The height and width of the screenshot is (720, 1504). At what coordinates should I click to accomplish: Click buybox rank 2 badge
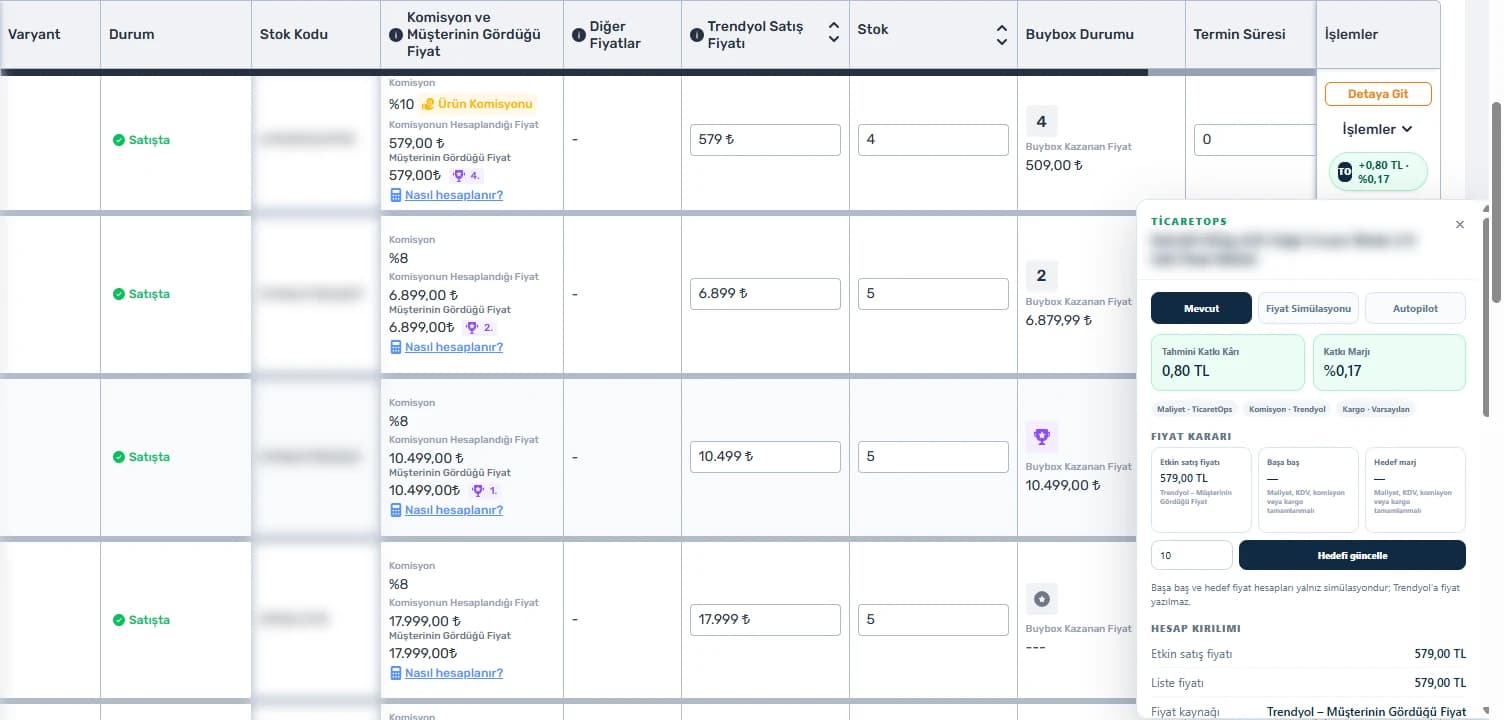coord(1041,275)
